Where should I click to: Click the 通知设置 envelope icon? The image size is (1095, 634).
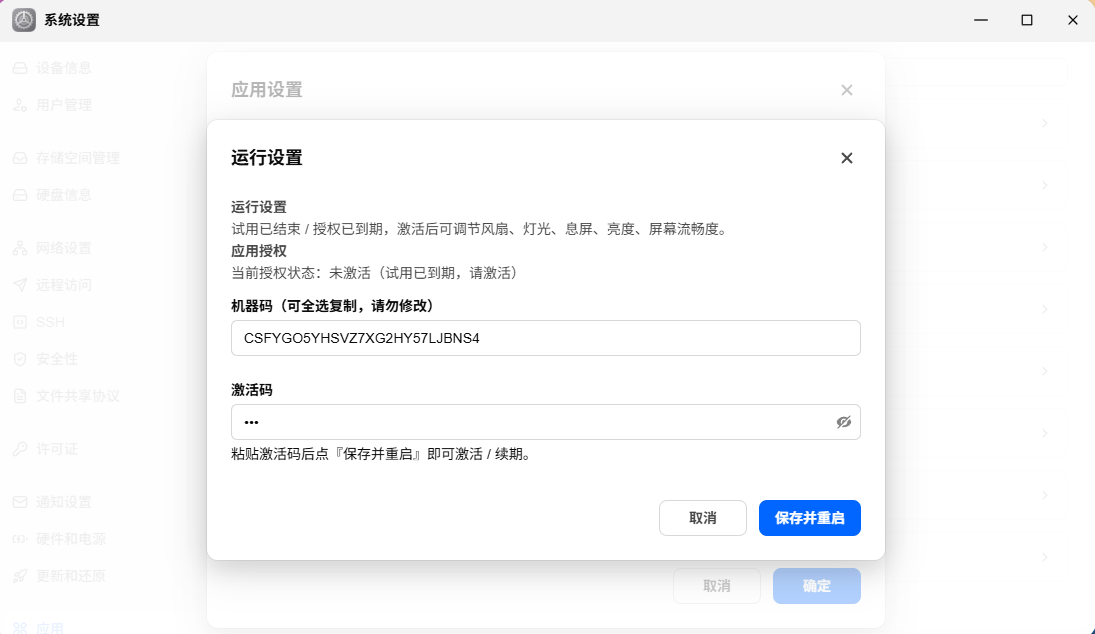pyautogui.click(x=20, y=502)
